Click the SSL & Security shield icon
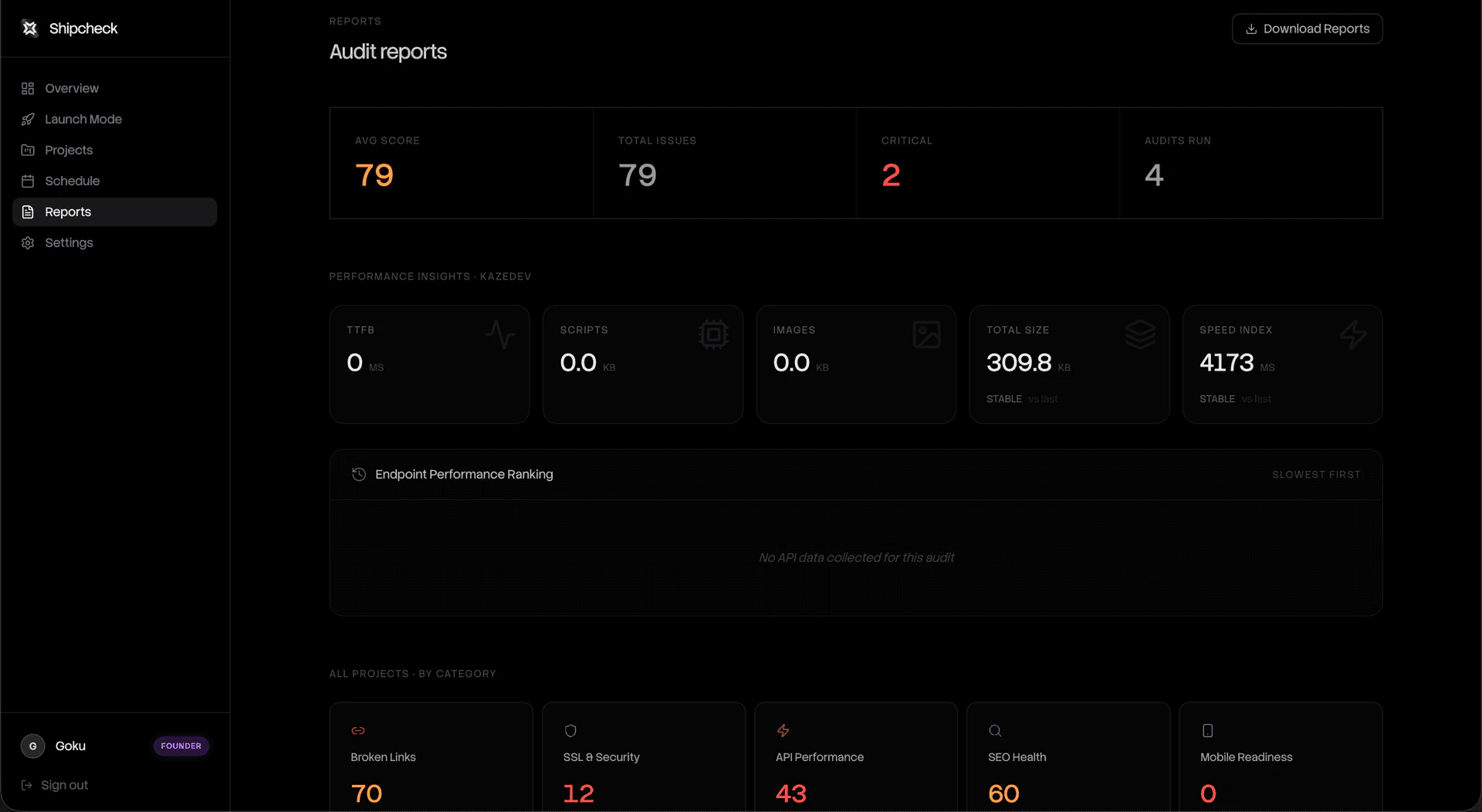The image size is (1482, 812). [x=570, y=730]
